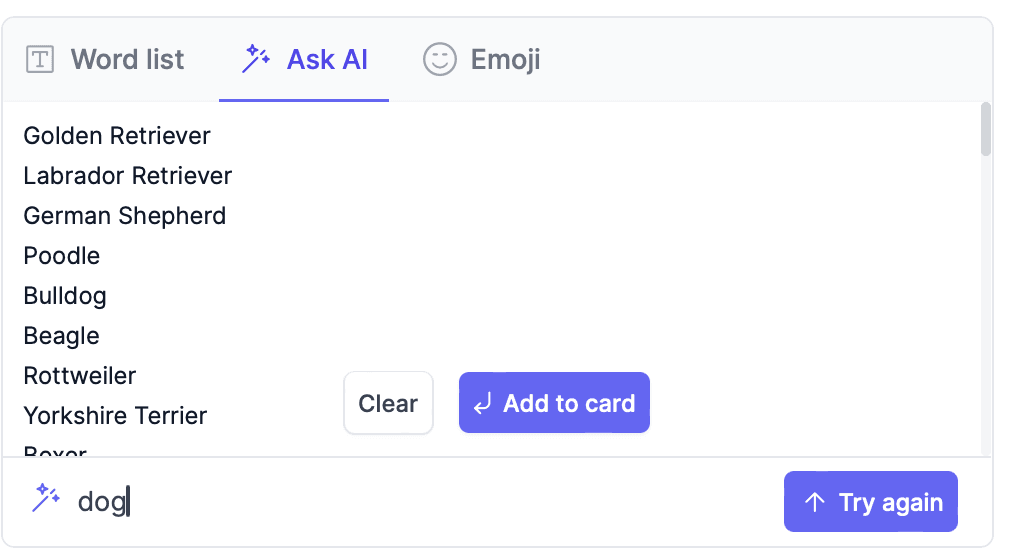The height and width of the screenshot is (554, 1022).
Task: Pick German Shepherd from the list
Action: coord(125,216)
